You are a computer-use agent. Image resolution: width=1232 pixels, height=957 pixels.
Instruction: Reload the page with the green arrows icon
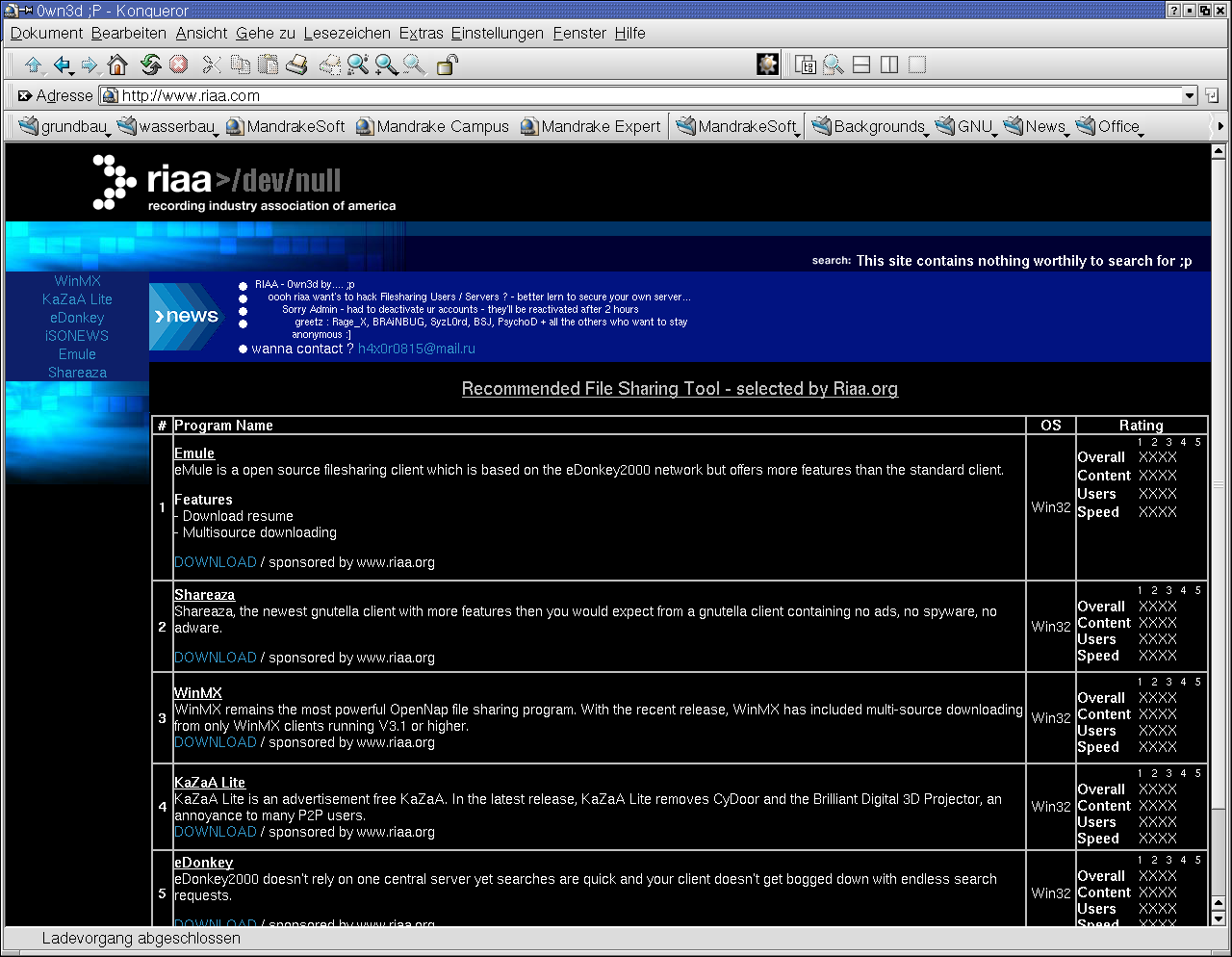150,65
